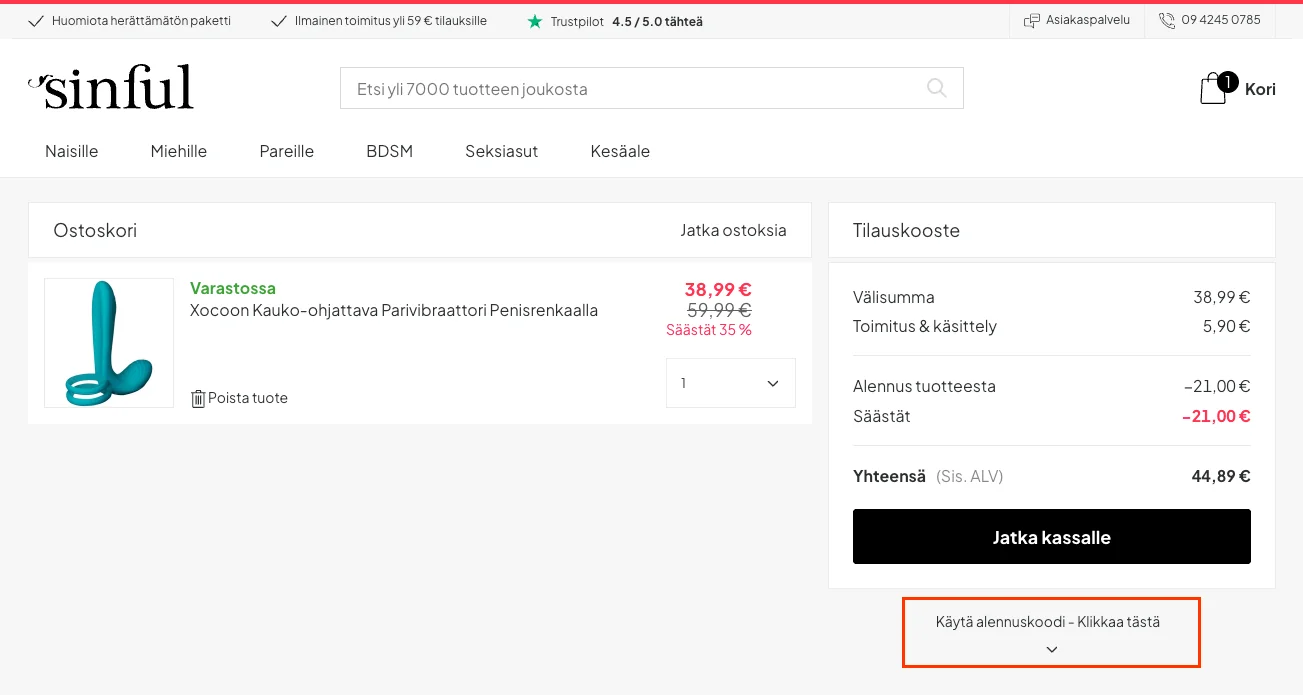Open the quantity dropdown showing 1
Image resolution: width=1303 pixels, height=695 pixels.
731,383
